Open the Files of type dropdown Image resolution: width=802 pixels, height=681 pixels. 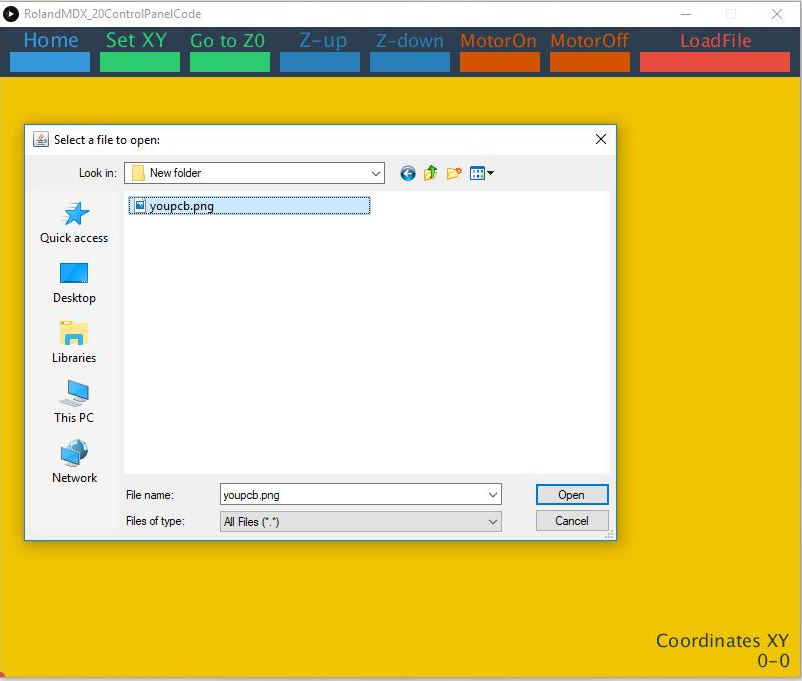361,521
